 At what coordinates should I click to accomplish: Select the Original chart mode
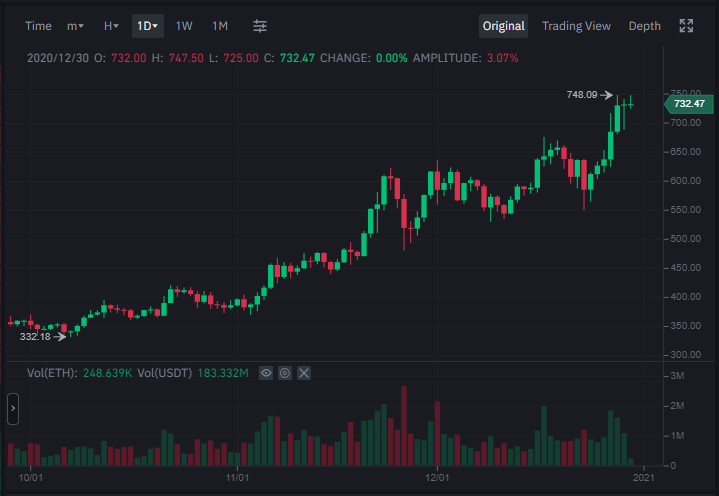(x=503, y=26)
